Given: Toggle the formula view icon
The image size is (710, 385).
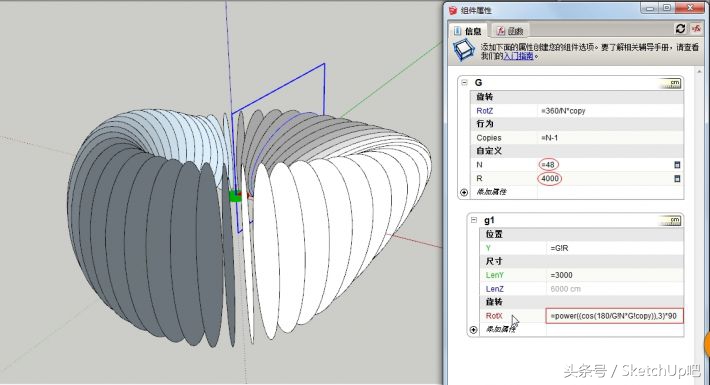Looking at the screenshot, I should tap(696, 29).
